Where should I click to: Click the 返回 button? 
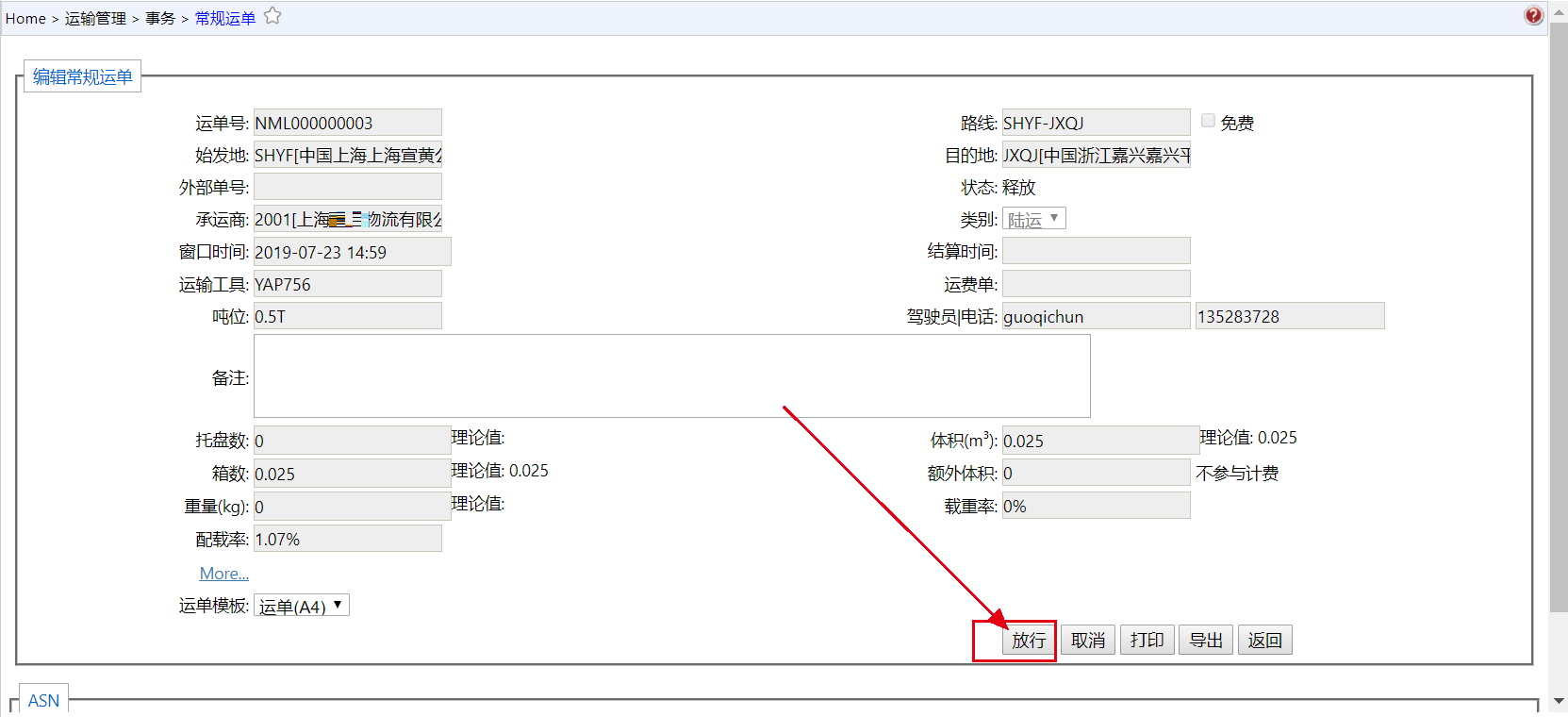pyautogui.click(x=1265, y=640)
